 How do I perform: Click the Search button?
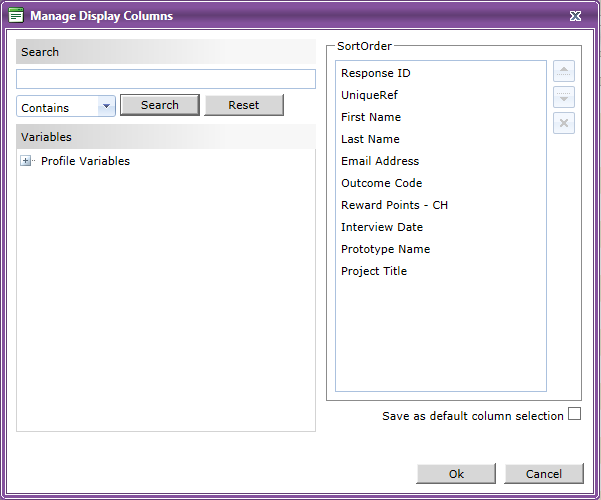(160, 105)
